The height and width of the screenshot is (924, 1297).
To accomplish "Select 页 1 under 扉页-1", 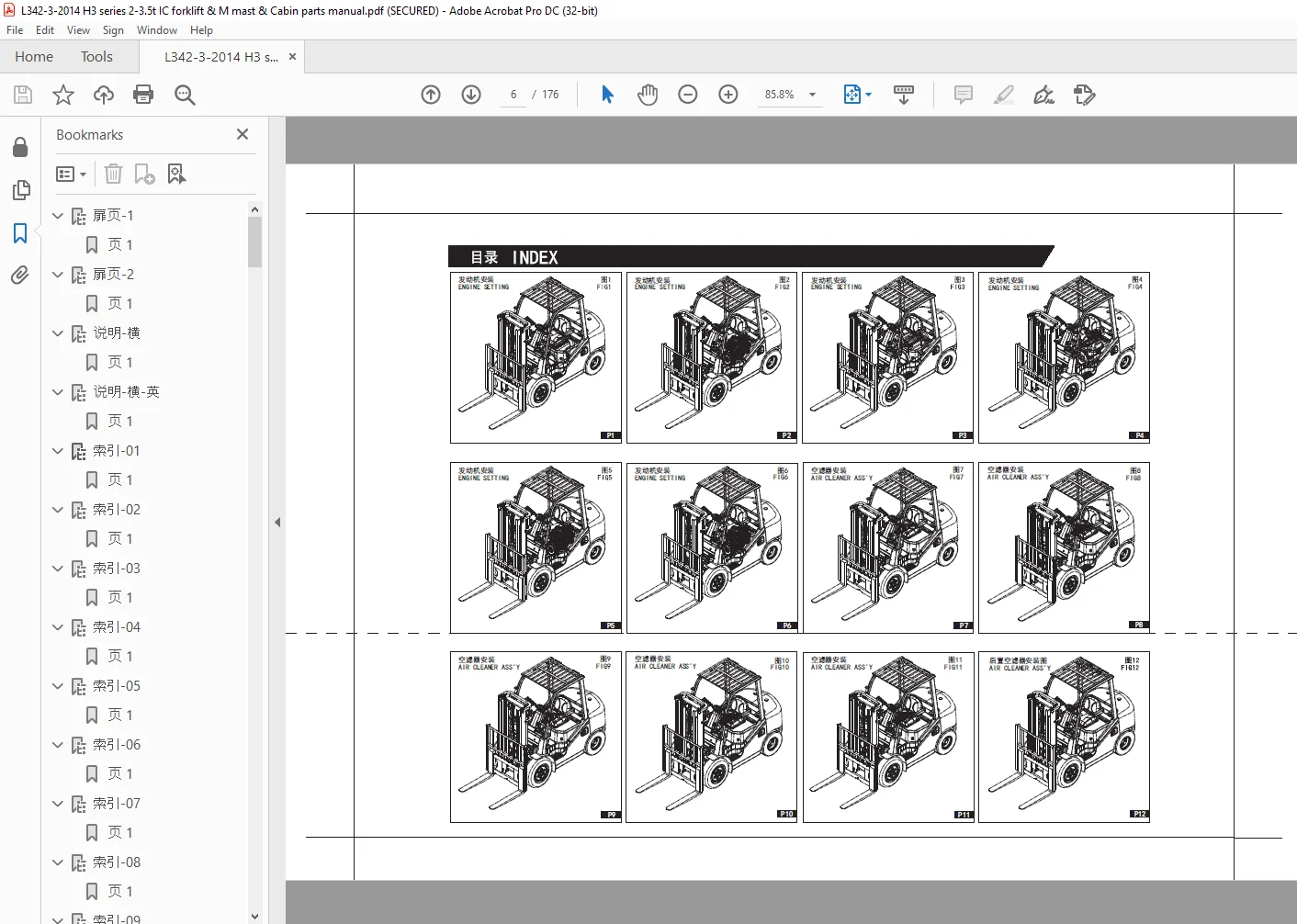I will [x=119, y=245].
